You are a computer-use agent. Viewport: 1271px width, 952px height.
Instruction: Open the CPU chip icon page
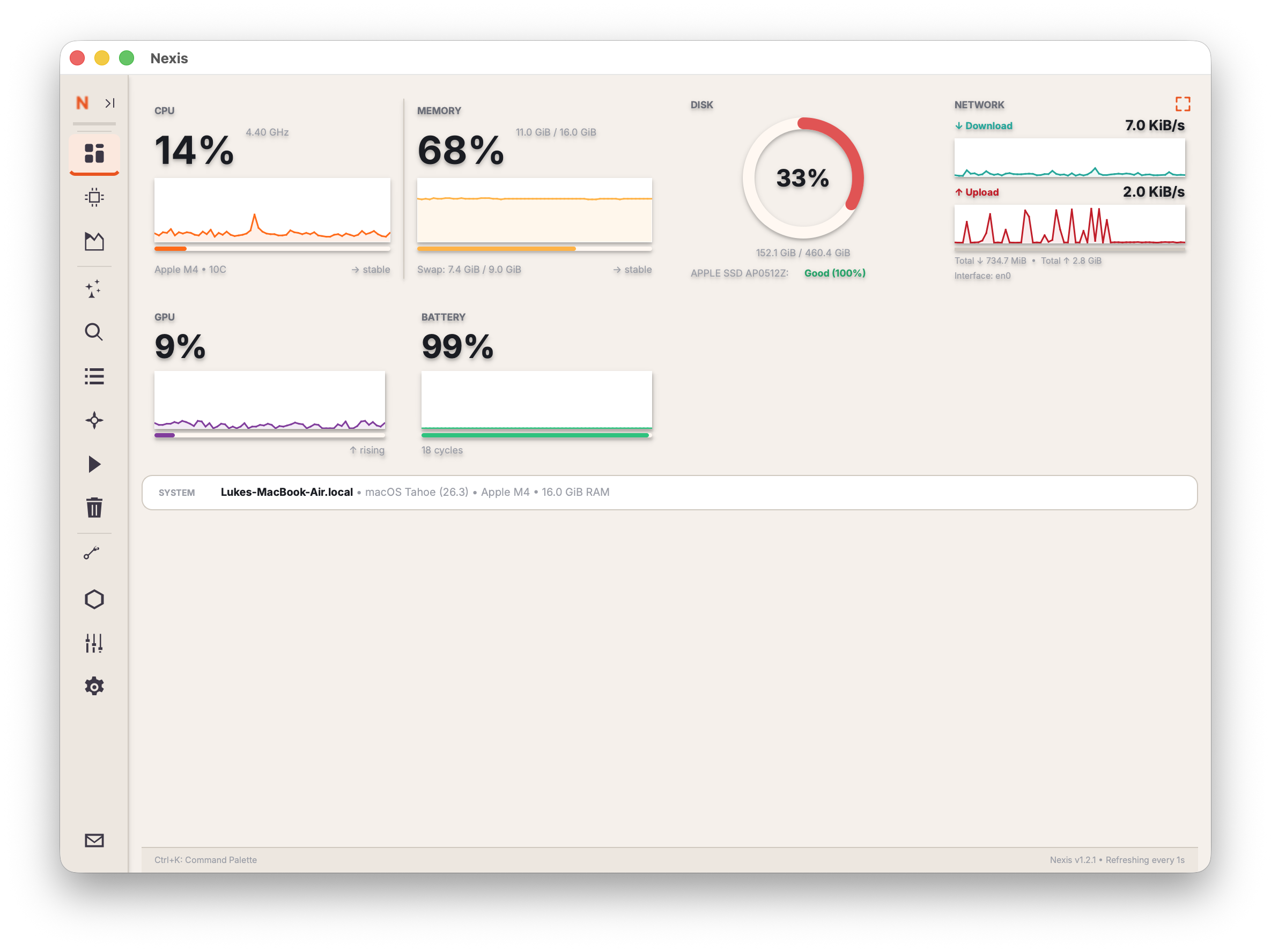click(94, 197)
